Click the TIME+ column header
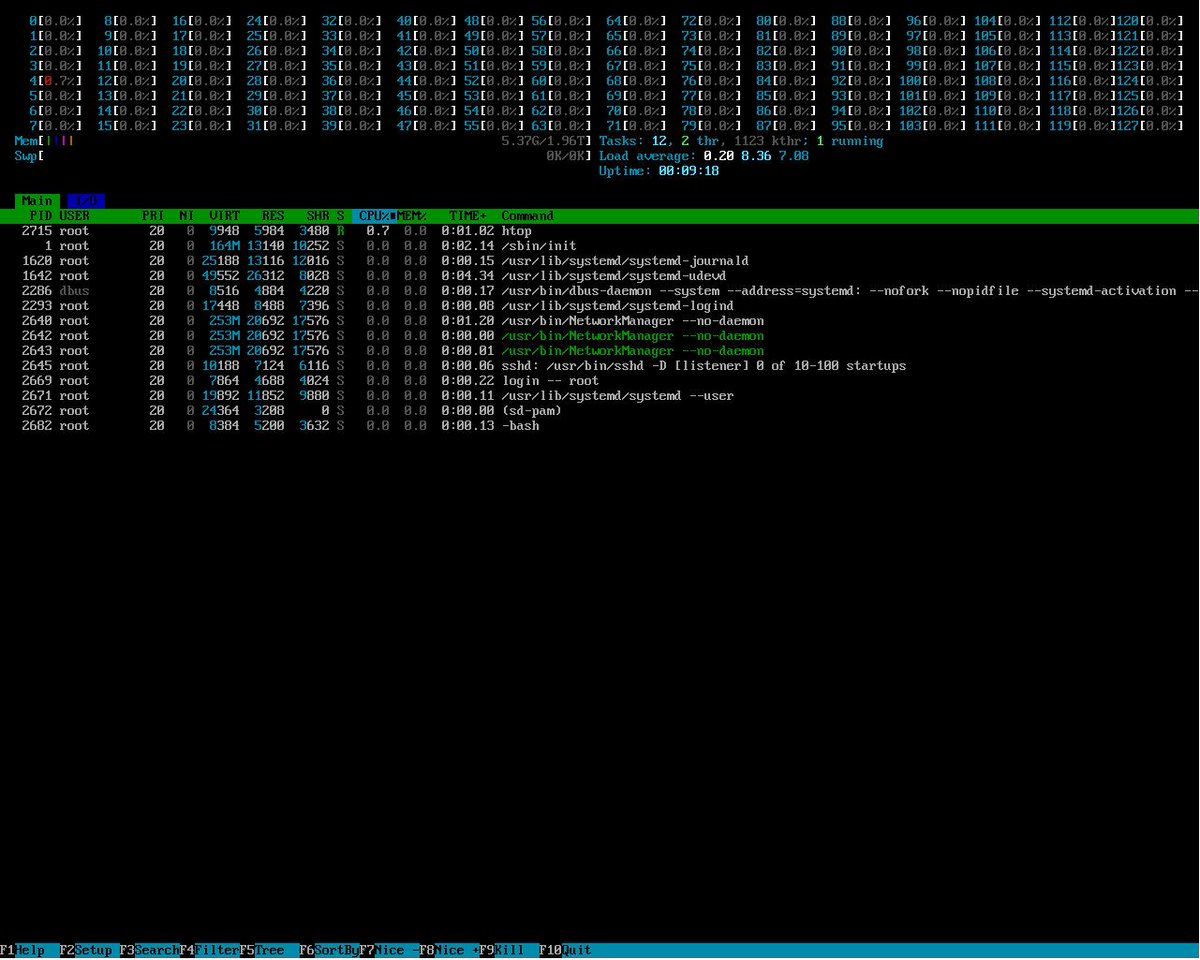Viewport: 1200px width, 960px height. point(467,216)
